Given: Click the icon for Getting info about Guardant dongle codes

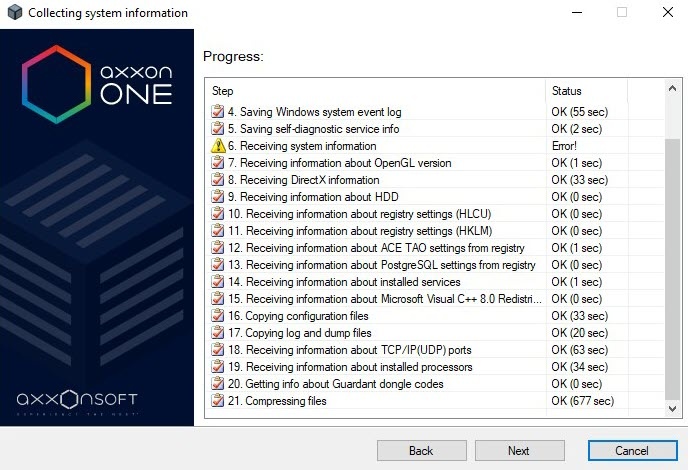Looking at the screenshot, I should 218,384.
